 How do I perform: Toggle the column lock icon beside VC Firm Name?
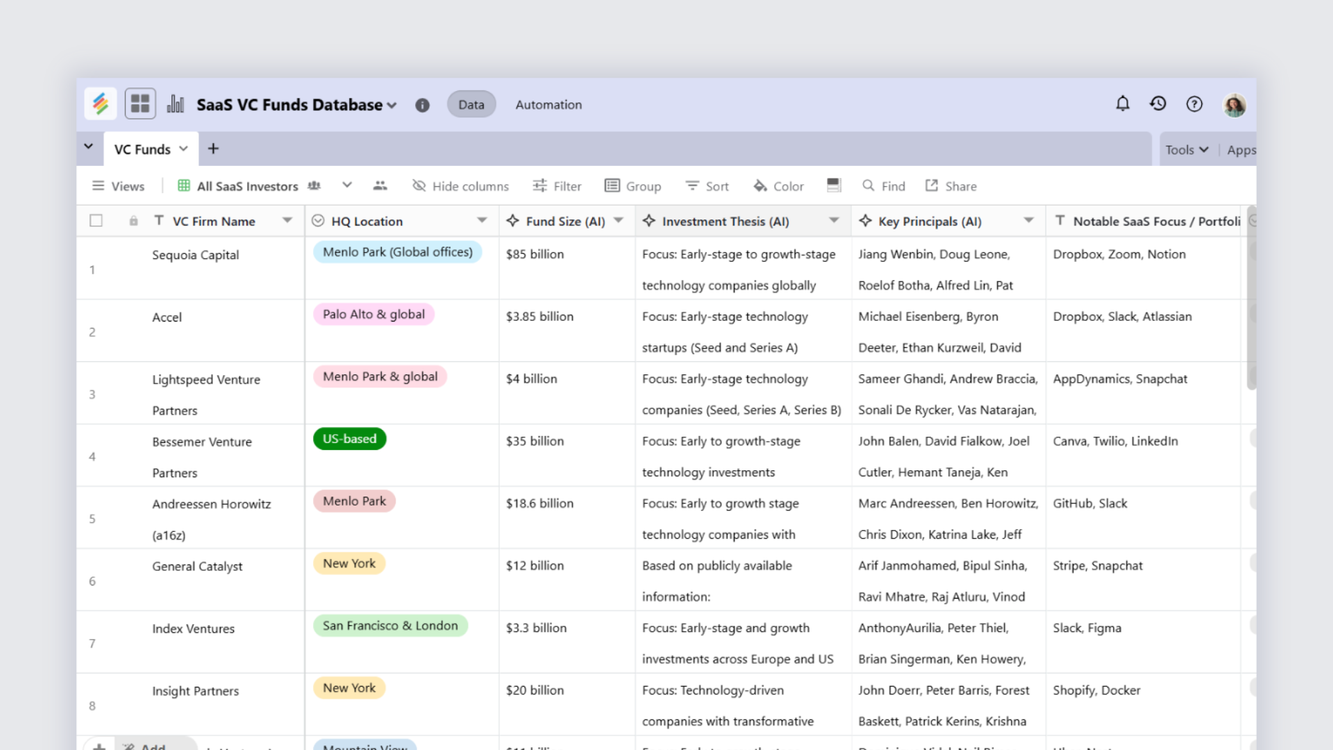click(x=134, y=220)
